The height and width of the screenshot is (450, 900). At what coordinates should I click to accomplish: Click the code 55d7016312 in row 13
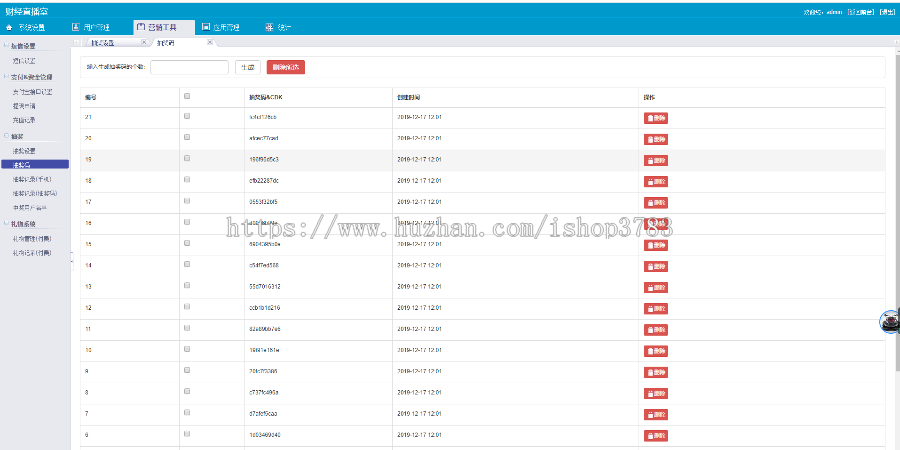265,286
